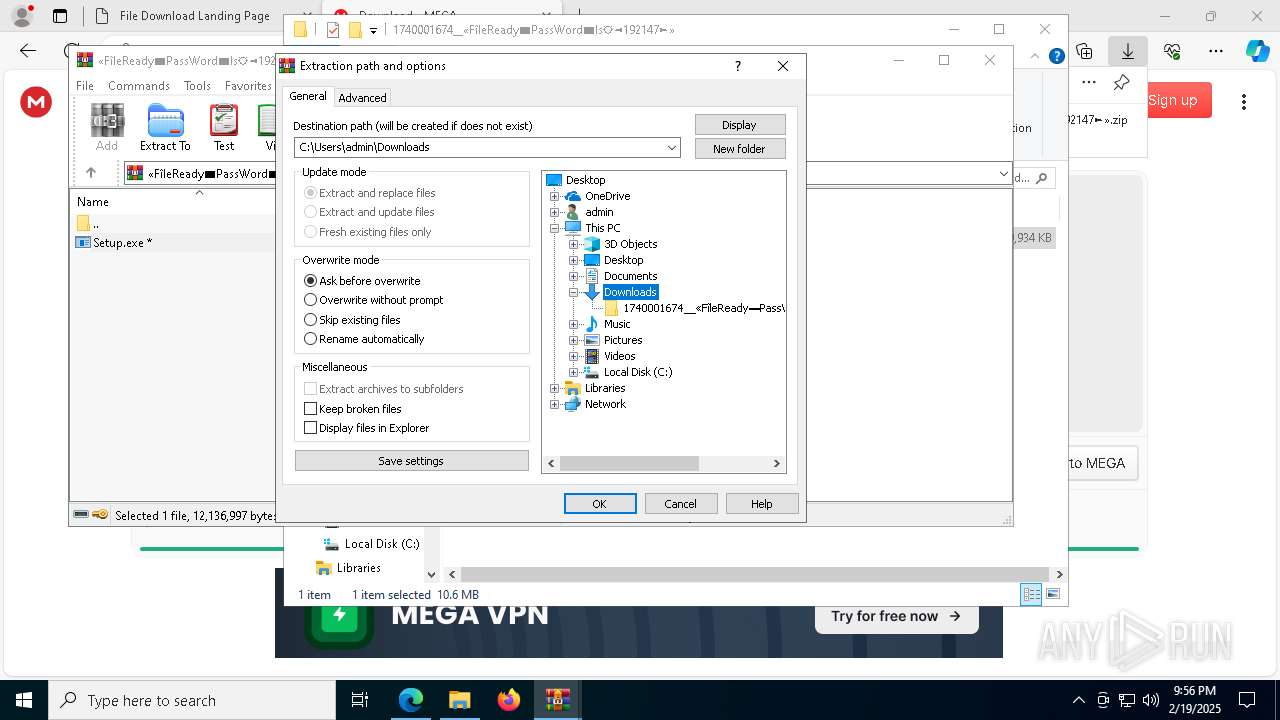Expand the Network tree node
Screen dimensions: 1280x720
(x=555, y=404)
